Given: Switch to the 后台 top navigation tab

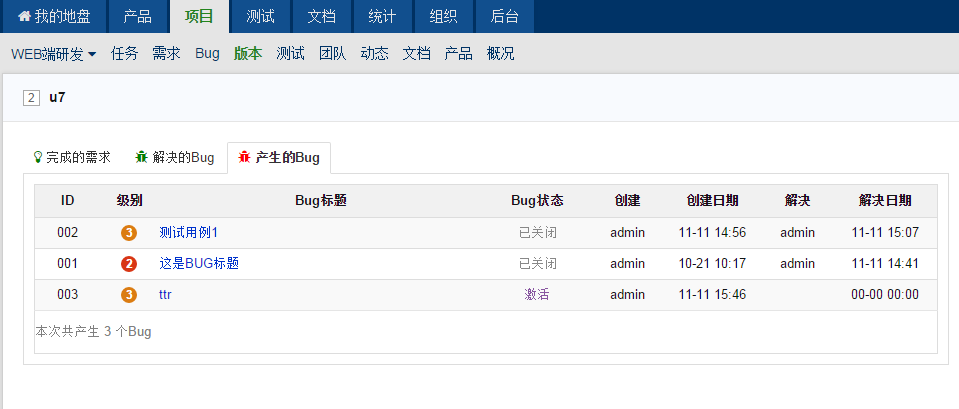Looking at the screenshot, I should click(504, 17).
